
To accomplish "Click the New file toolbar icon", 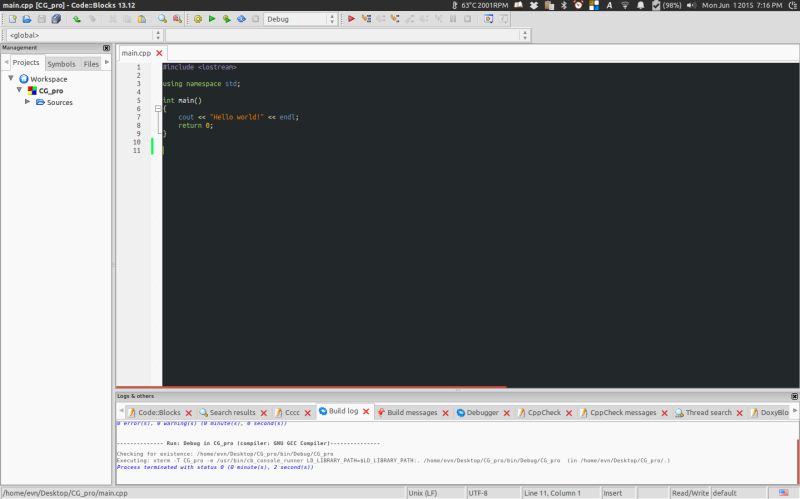I will pyautogui.click(x=13, y=19).
